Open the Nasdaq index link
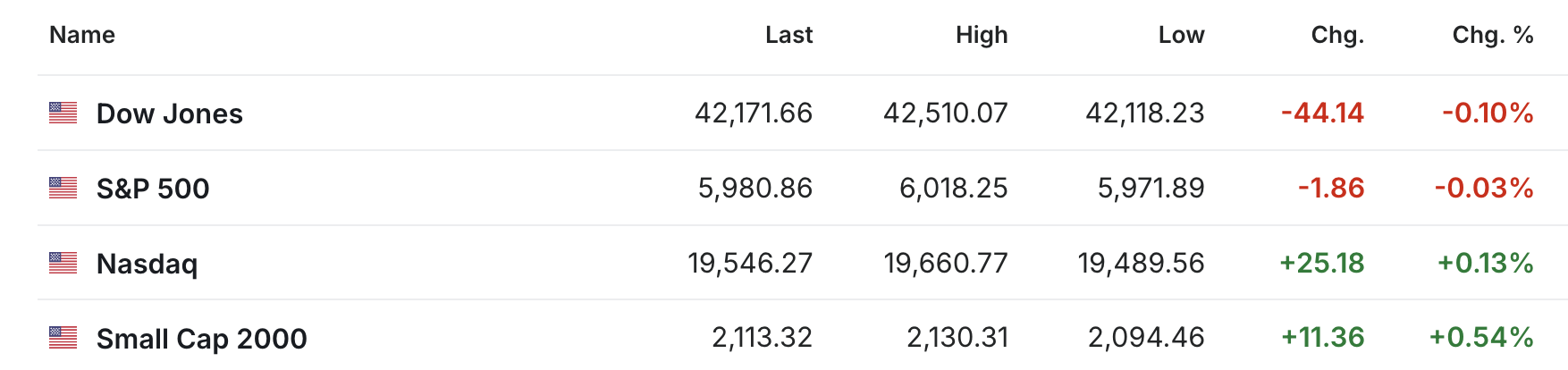This screenshot has width=1568, height=370. coord(147,264)
